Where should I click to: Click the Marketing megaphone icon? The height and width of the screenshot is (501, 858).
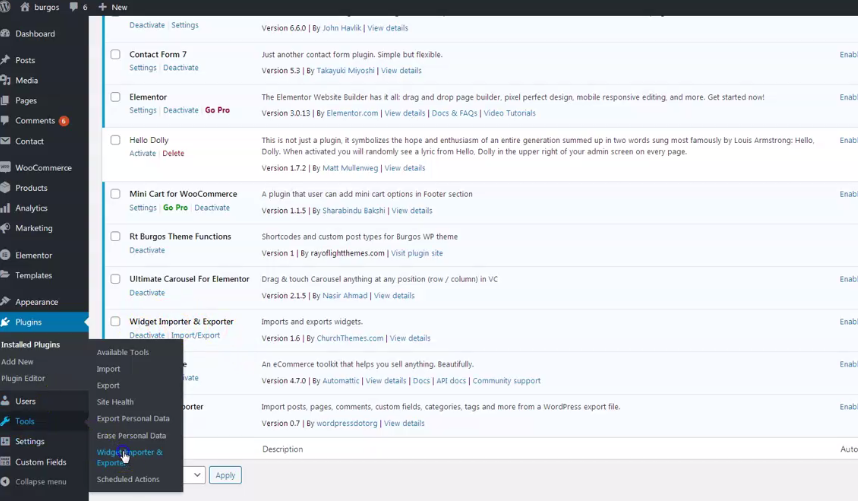(5, 228)
